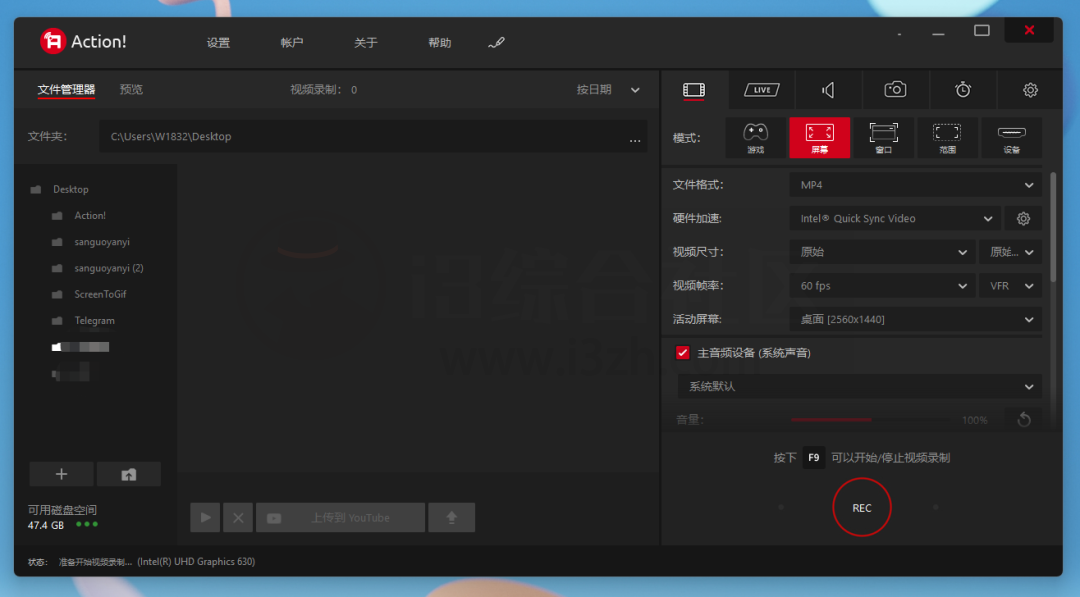Click the 47.4 GB disk space value
Viewport: 1080px width, 597px height.
pyautogui.click(x=46, y=525)
